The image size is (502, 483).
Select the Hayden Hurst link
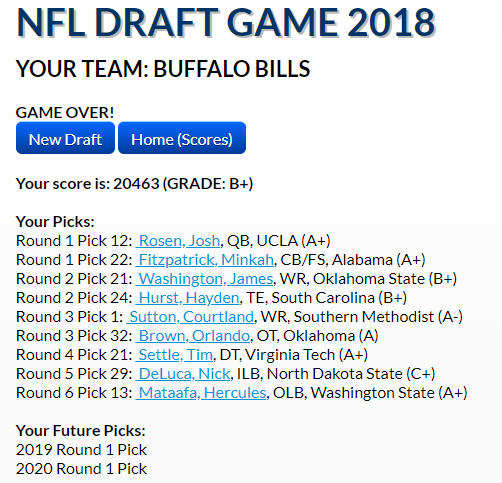click(188, 298)
